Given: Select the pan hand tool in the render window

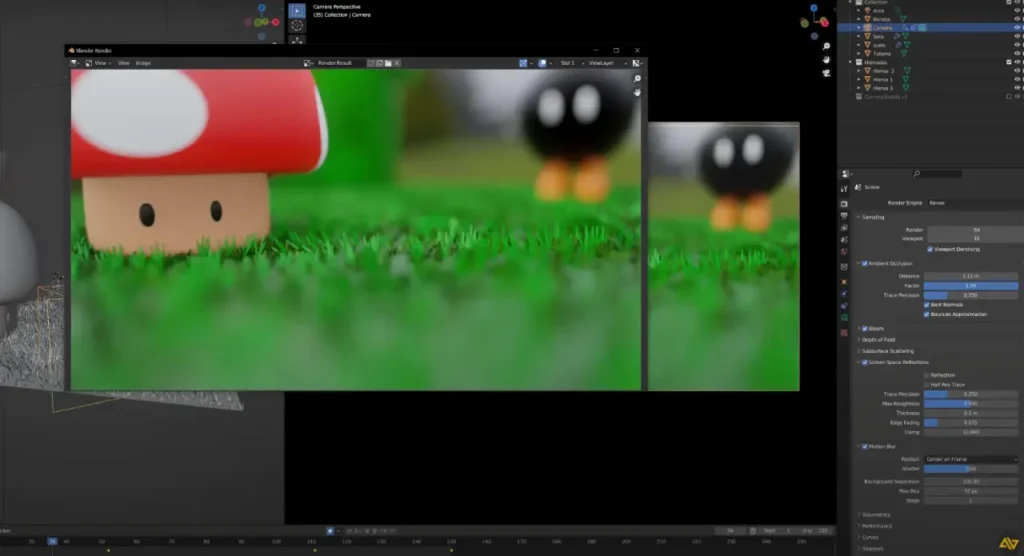Looking at the screenshot, I should (637, 93).
